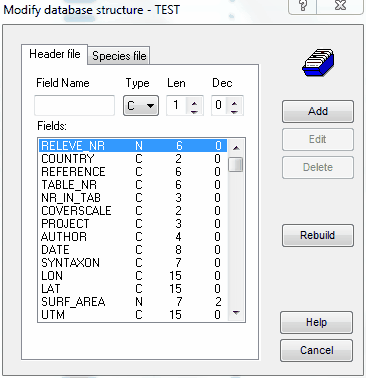366x378 pixels.
Task: Select the SURF_AREA field in list
Action: pyautogui.click(x=133, y=302)
